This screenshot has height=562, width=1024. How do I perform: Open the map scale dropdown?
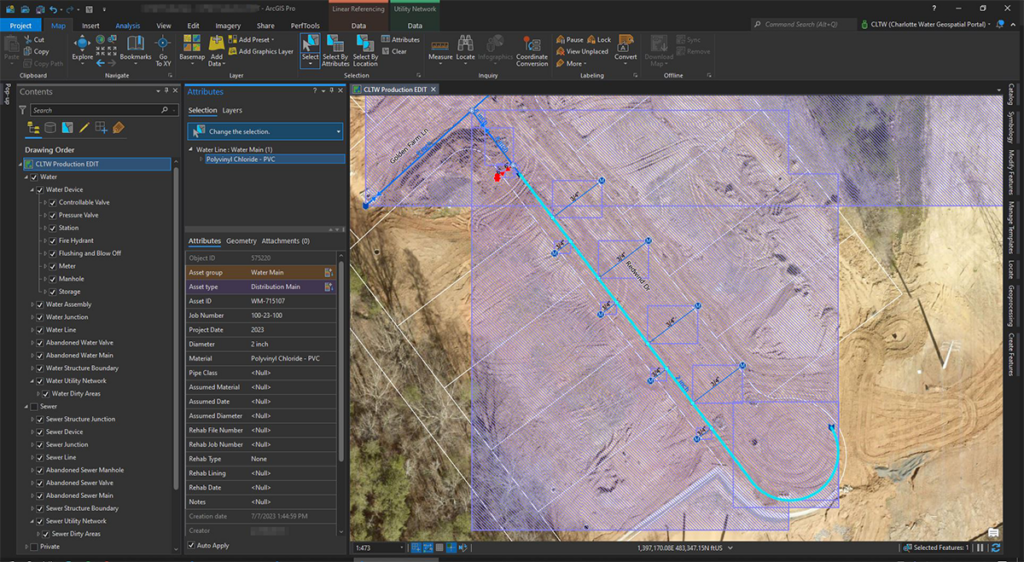(x=401, y=548)
